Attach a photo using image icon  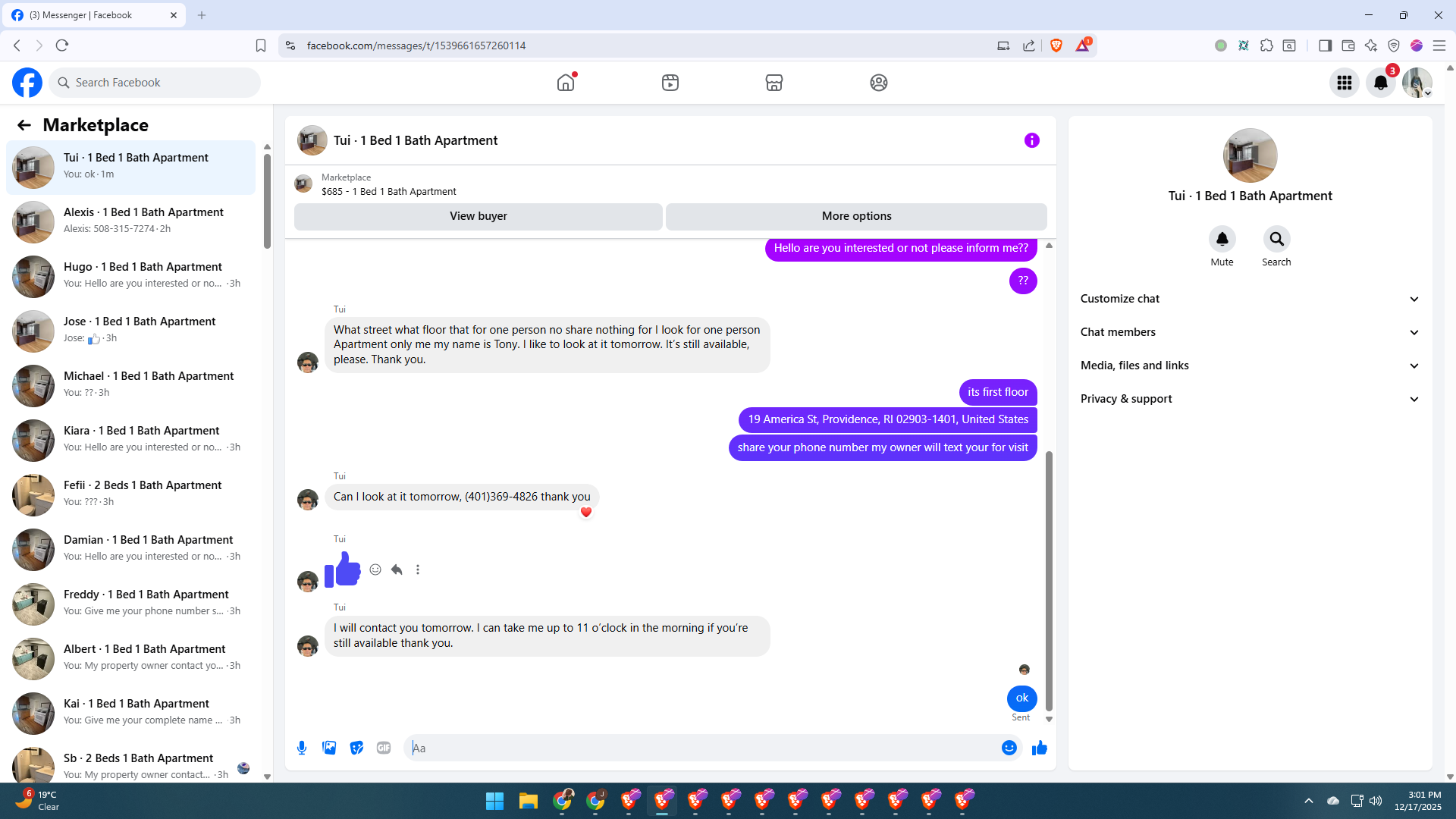pos(329,748)
